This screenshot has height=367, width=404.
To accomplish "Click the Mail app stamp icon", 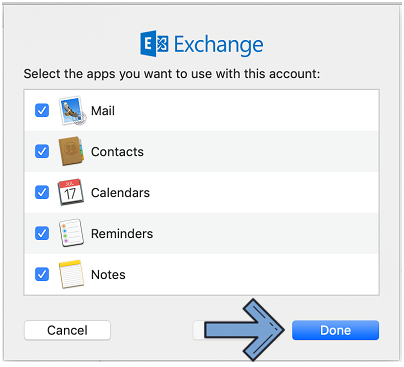I will (72, 110).
